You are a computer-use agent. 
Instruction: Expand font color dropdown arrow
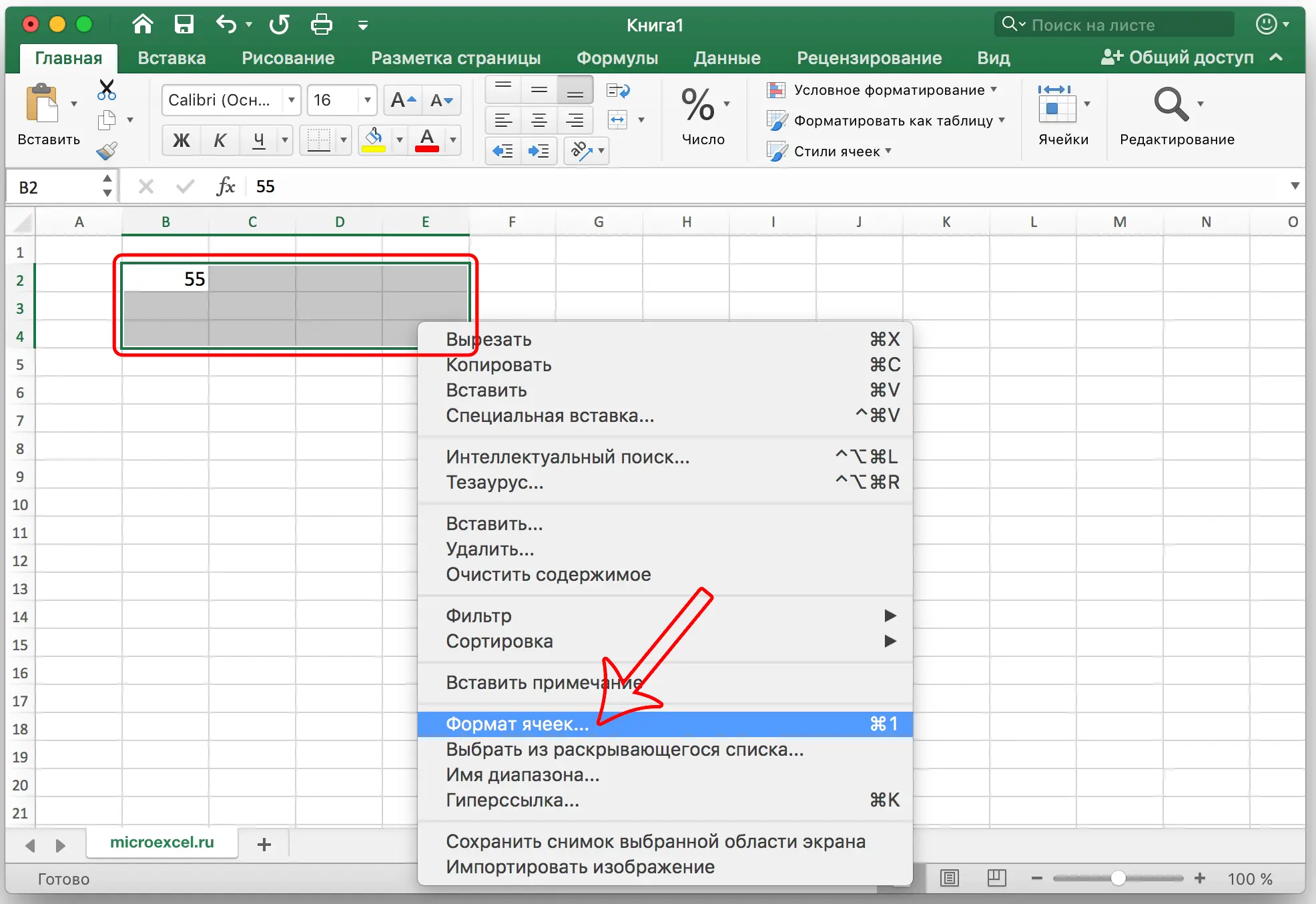coord(453,140)
